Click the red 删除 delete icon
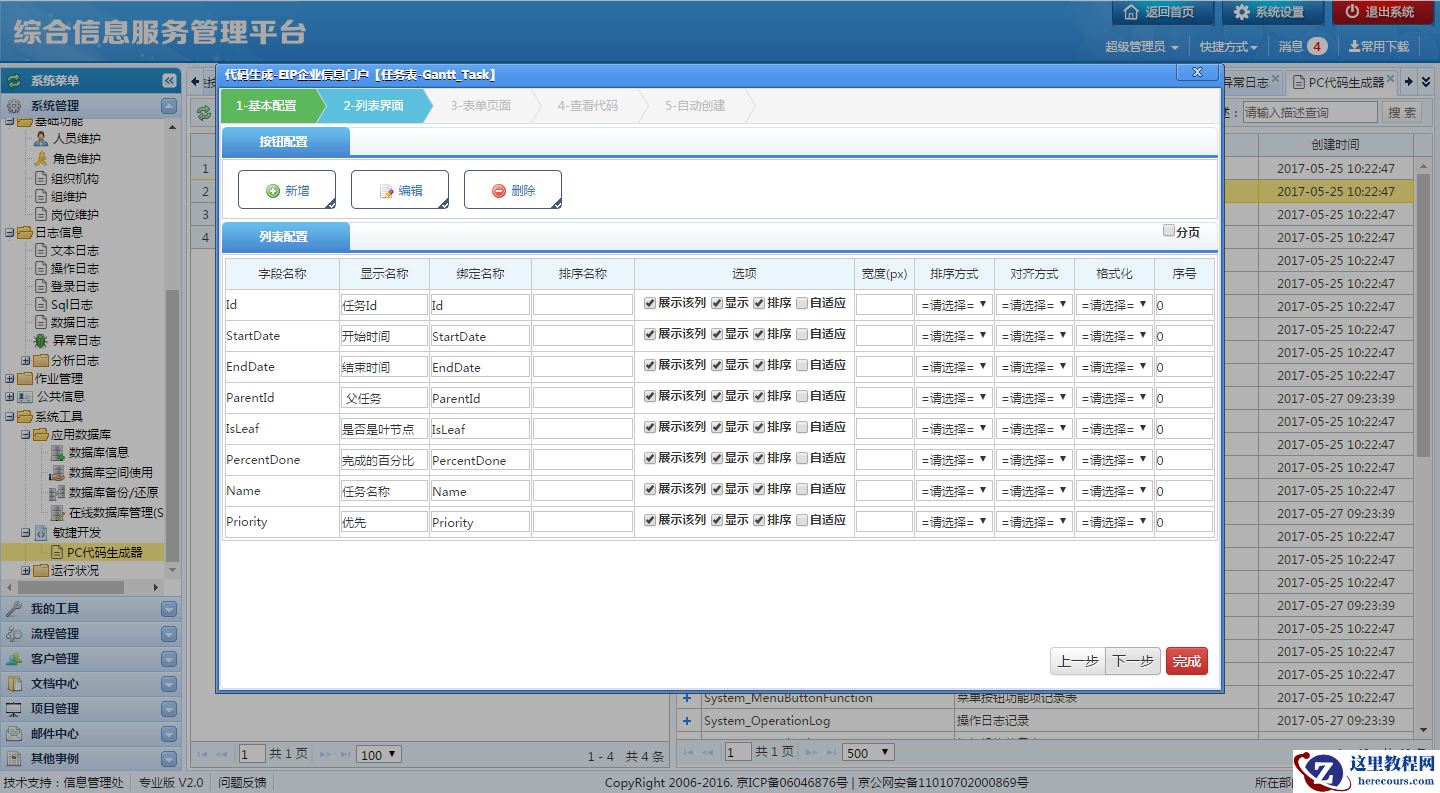Screen dimensions: 1440x793 point(498,191)
